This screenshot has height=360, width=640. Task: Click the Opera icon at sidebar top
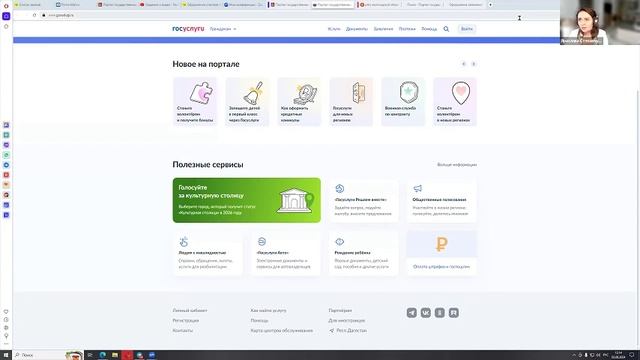(x=6, y=6)
